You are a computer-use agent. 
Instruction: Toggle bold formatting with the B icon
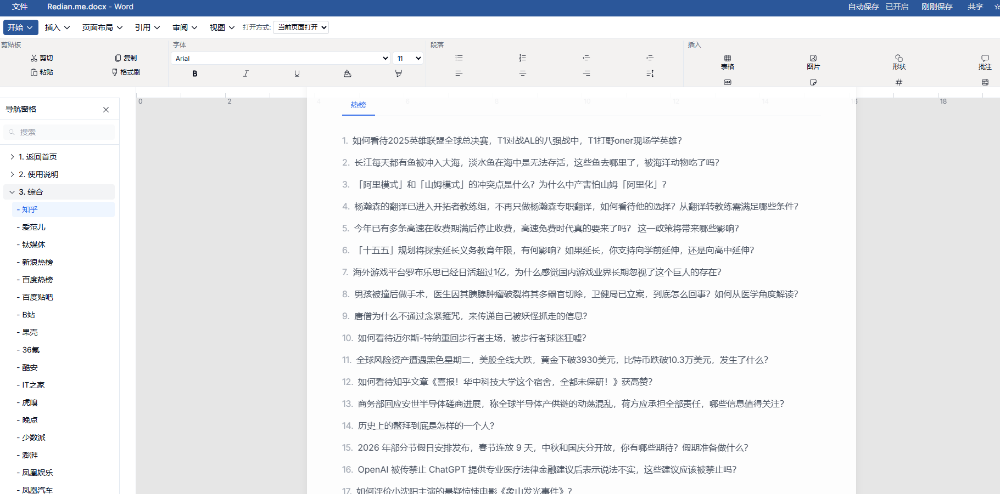click(x=194, y=73)
